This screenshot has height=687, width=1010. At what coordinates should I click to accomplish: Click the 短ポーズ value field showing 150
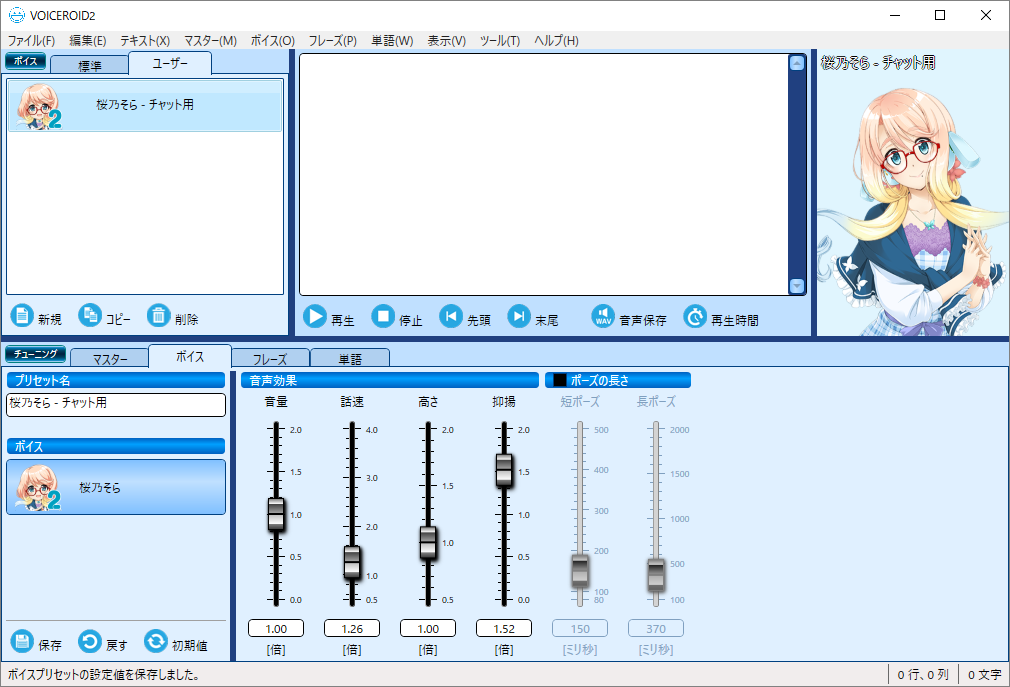point(580,628)
